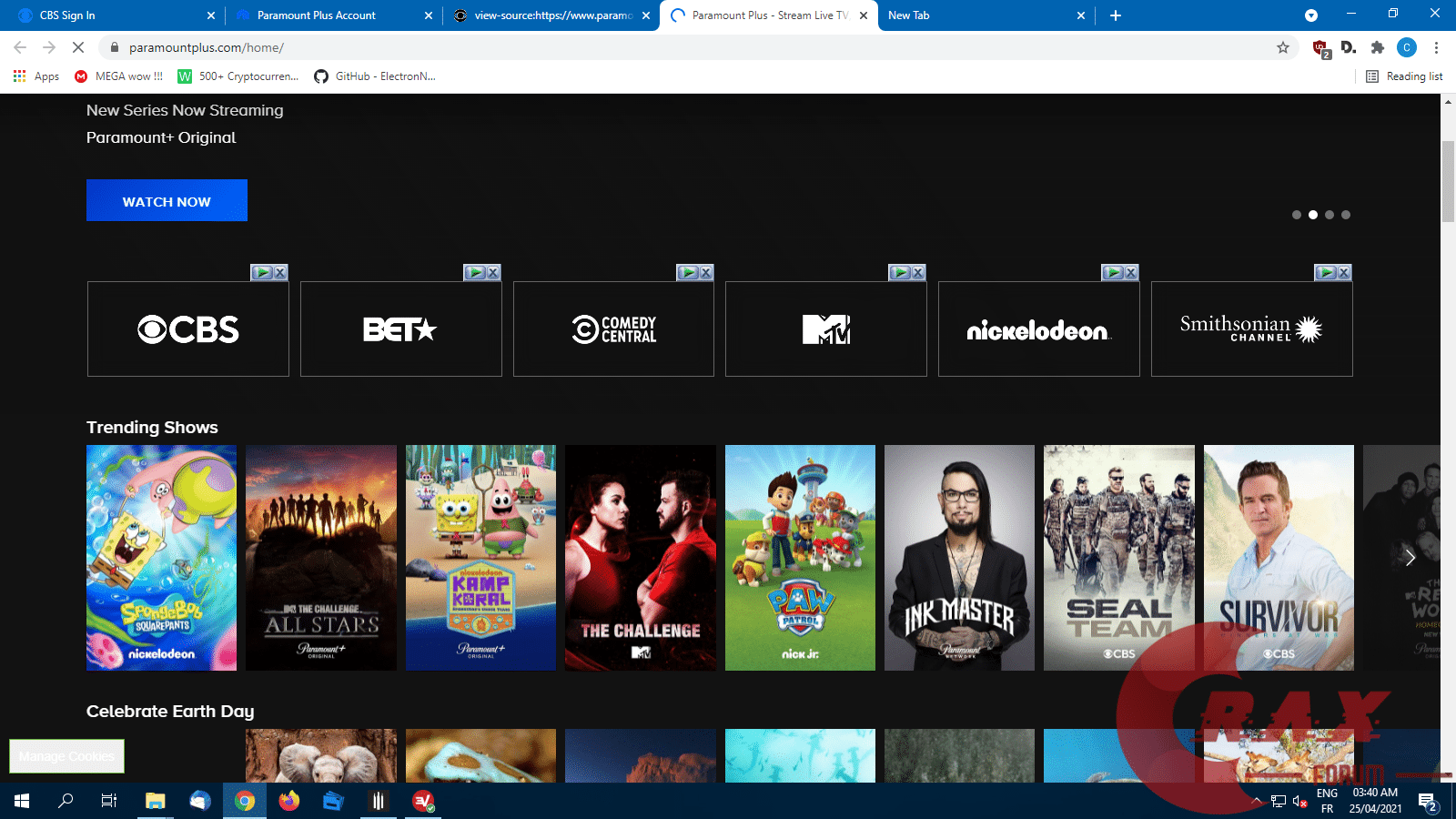Open the MTV brand tile

pos(826,329)
